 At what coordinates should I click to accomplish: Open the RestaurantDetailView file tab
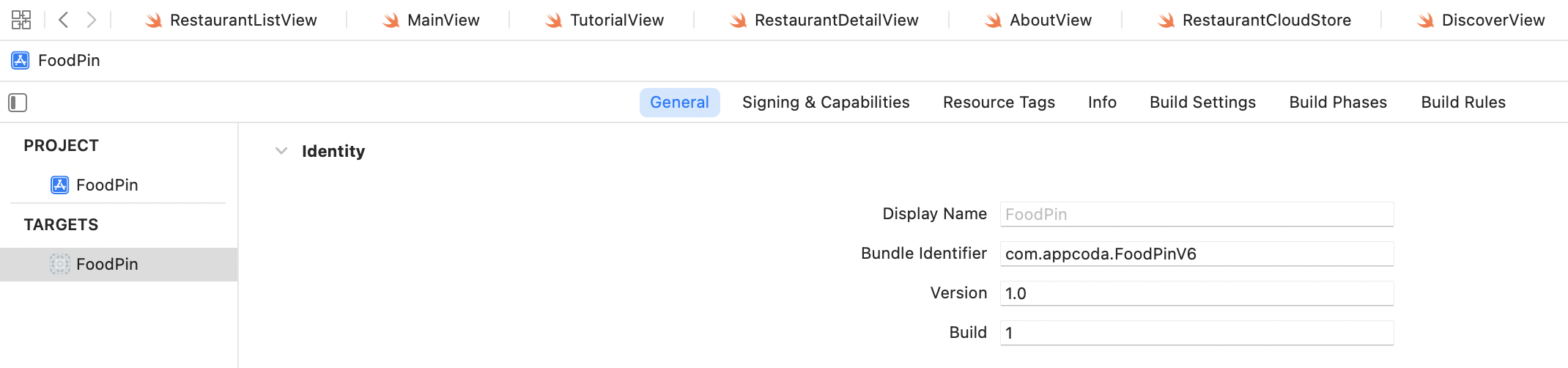825,21
